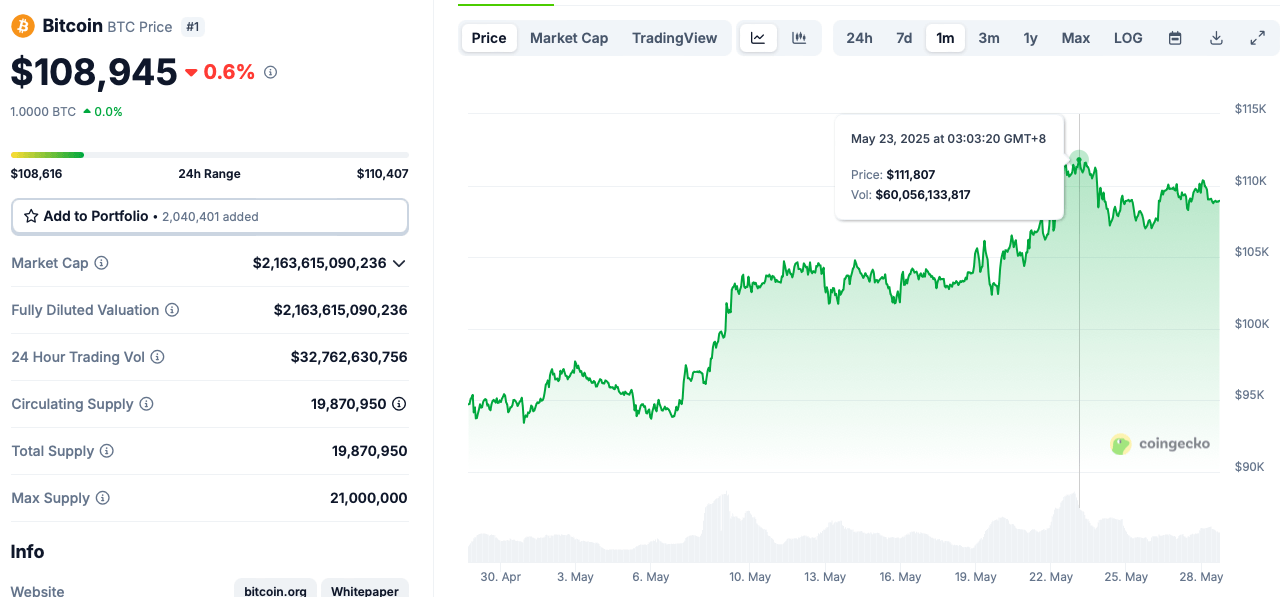Image resolution: width=1285 pixels, height=597 pixels.
Task: Switch to the Market Cap tab
Action: (x=568, y=37)
